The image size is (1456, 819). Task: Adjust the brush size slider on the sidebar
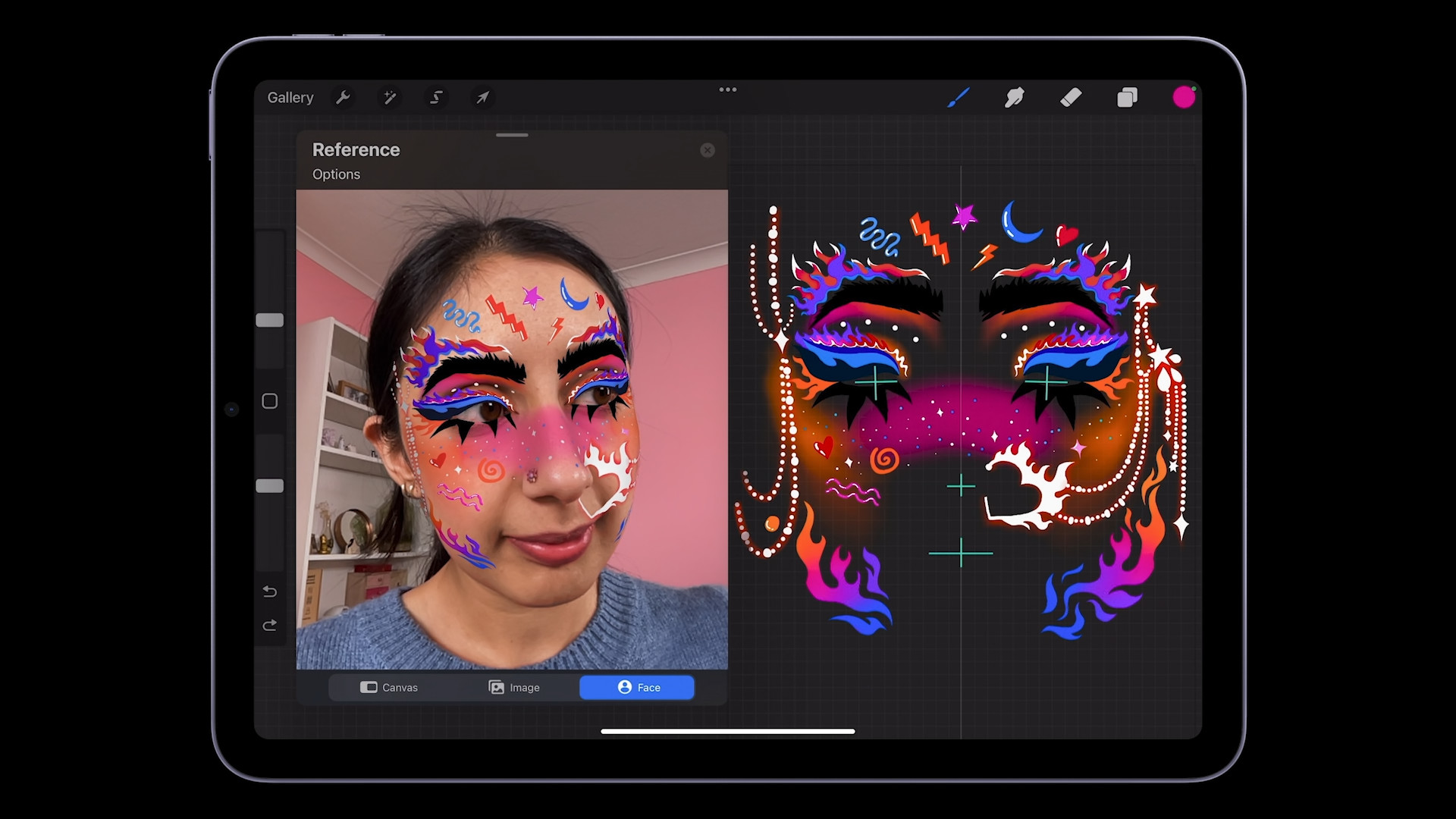(x=269, y=320)
